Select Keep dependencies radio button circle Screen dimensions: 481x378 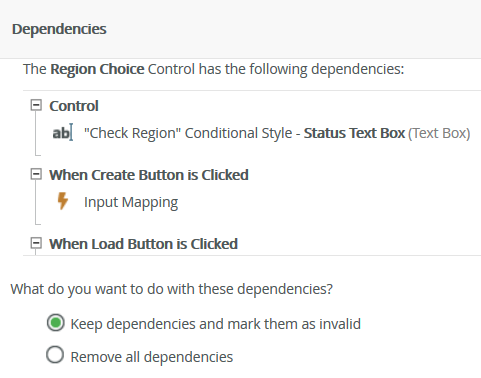[56, 323]
